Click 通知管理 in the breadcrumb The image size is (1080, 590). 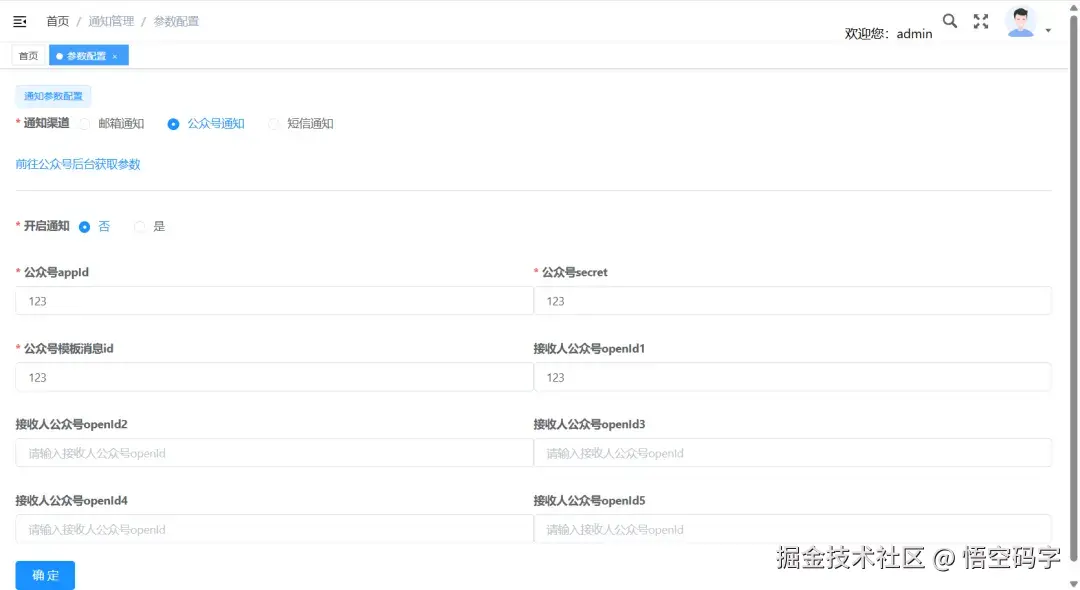(110, 20)
